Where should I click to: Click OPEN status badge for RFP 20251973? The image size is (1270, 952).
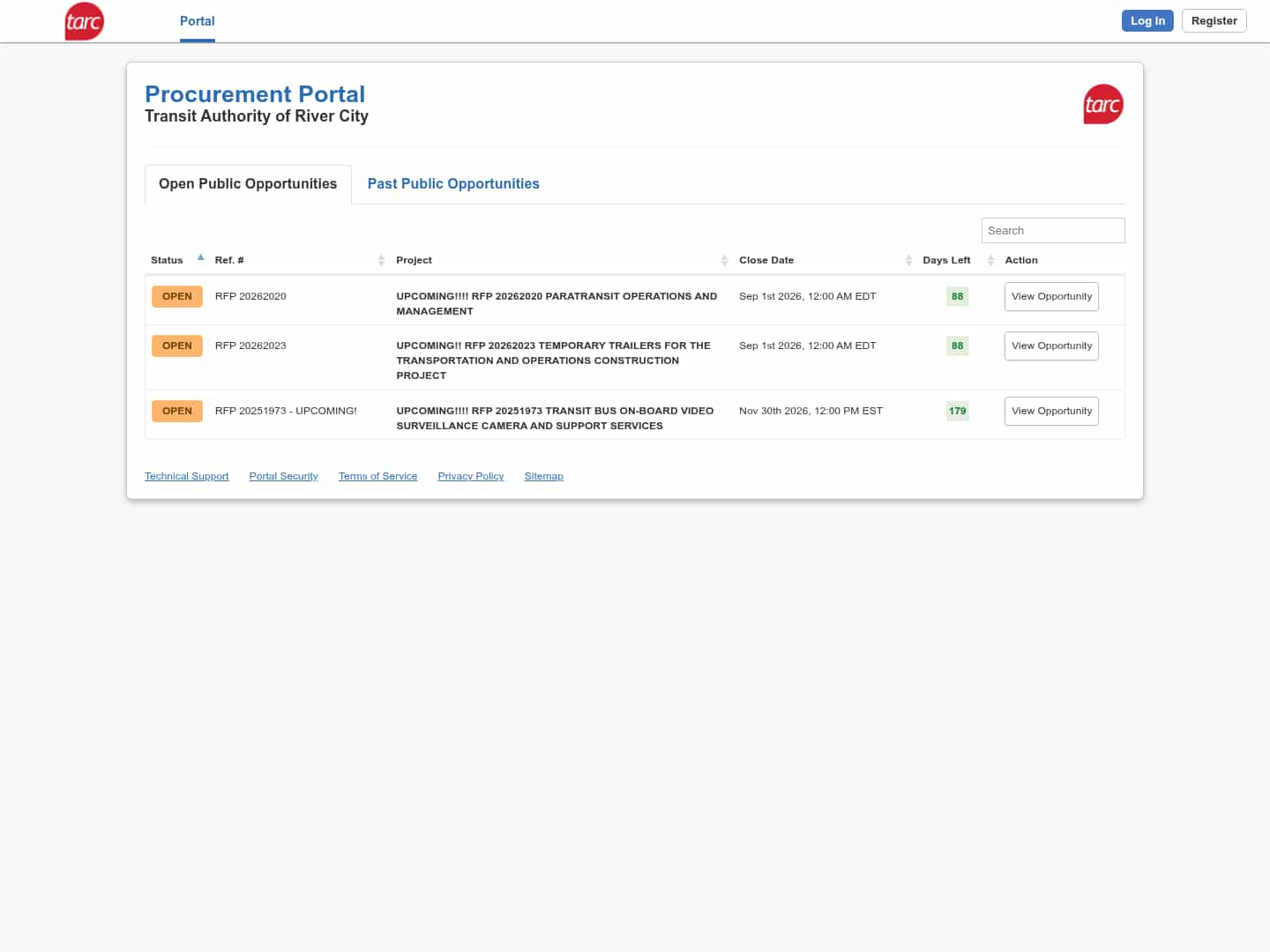point(177,412)
